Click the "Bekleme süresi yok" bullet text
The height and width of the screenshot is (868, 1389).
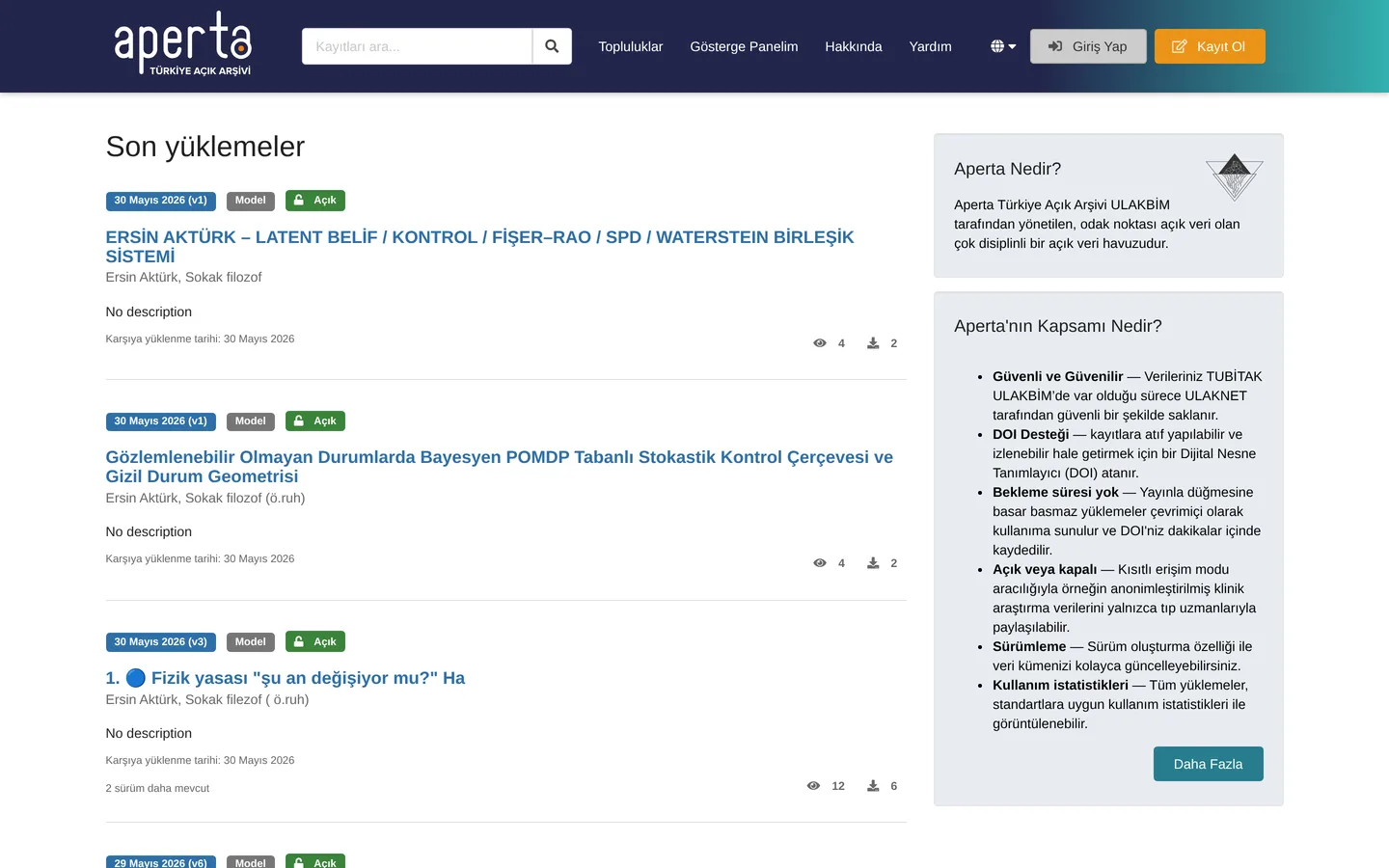pyautogui.click(x=1055, y=492)
